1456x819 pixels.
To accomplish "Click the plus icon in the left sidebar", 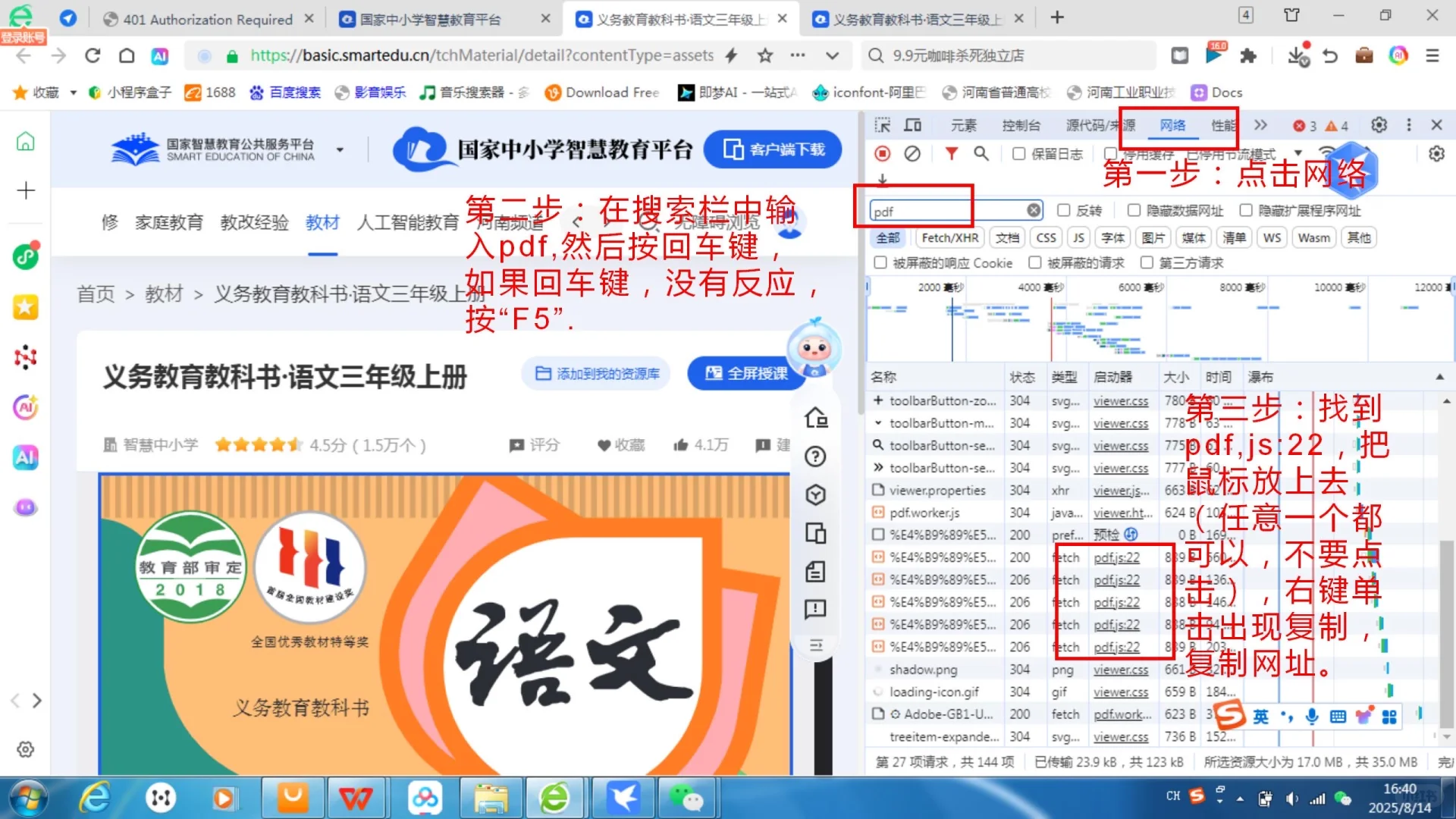I will pyautogui.click(x=26, y=190).
